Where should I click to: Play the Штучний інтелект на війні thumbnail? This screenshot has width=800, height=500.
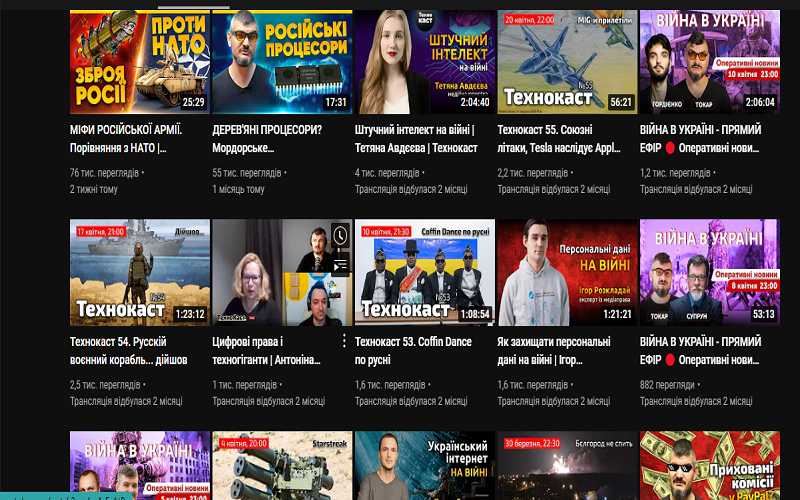[424, 62]
